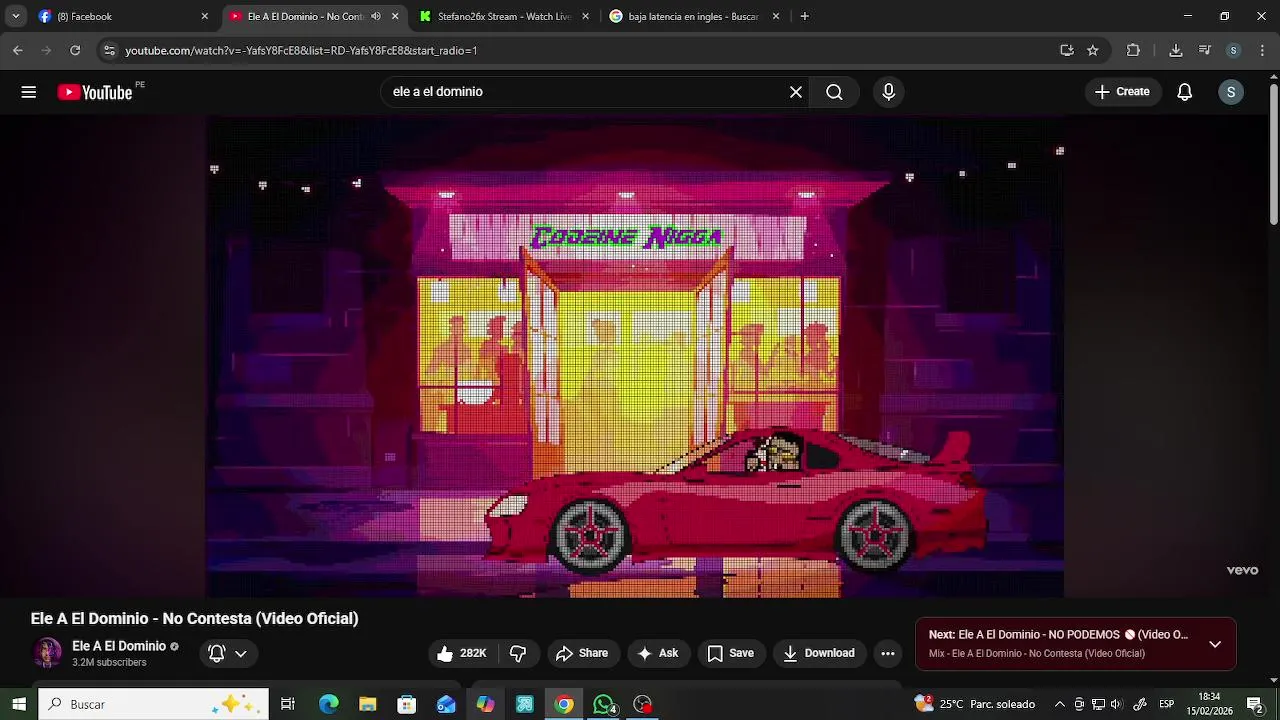The width and height of the screenshot is (1280, 720).
Task: Install page as app from address bar
Action: (1067, 50)
